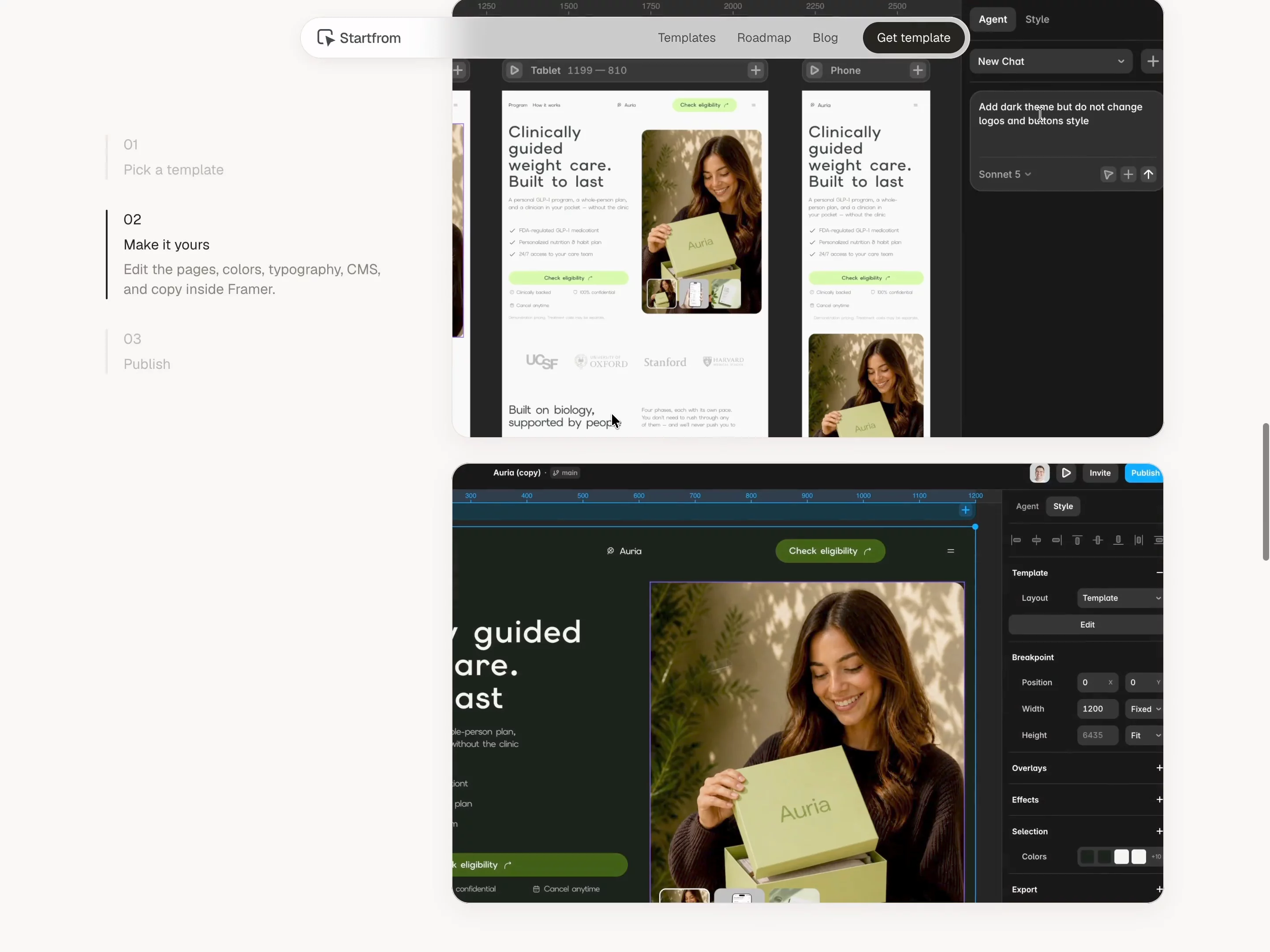The width and height of the screenshot is (1270, 952).
Task: Click the "Auria (copy)" project title
Action: (517, 473)
